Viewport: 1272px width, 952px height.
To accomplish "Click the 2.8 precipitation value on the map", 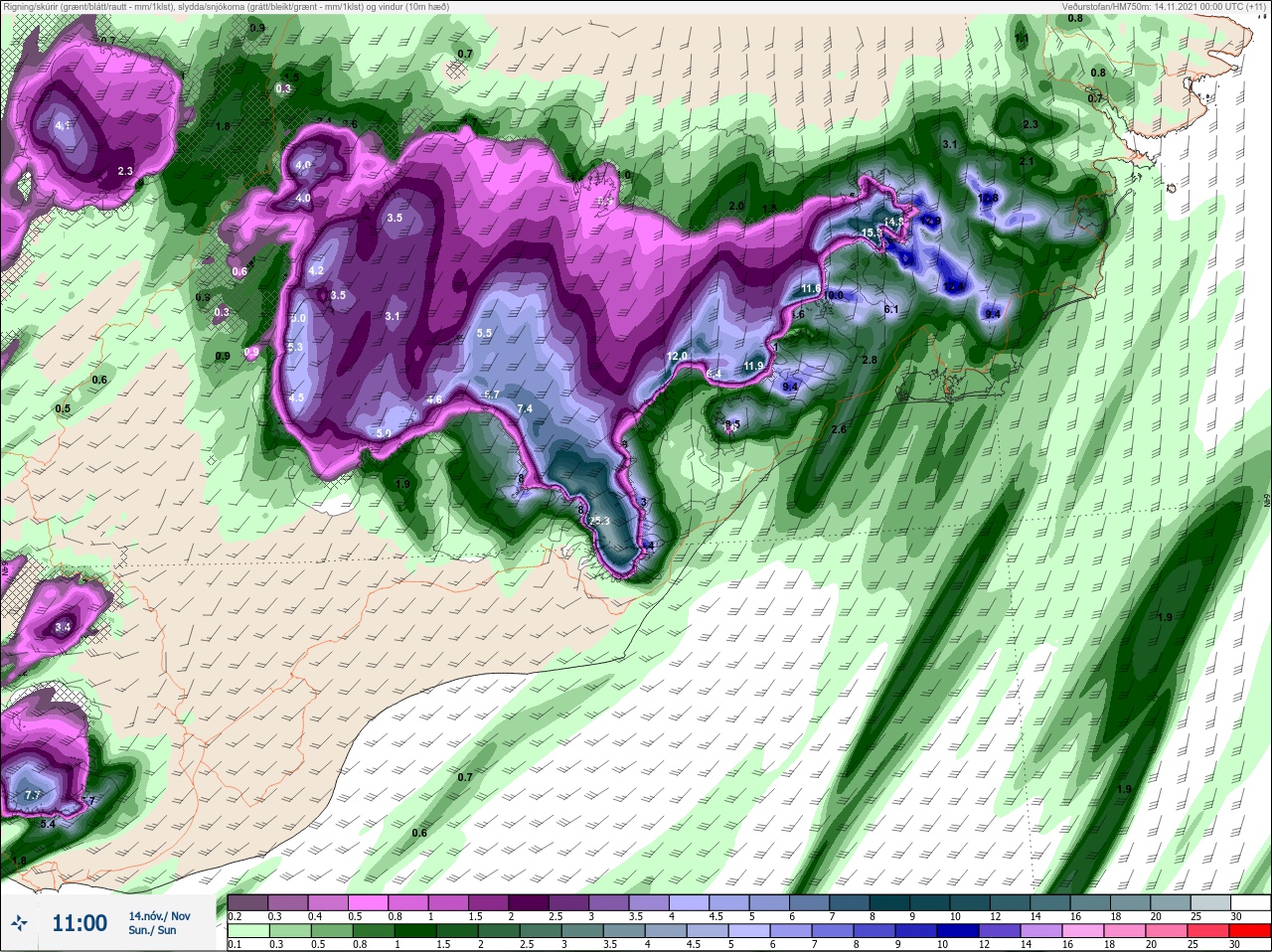I will [x=870, y=359].
